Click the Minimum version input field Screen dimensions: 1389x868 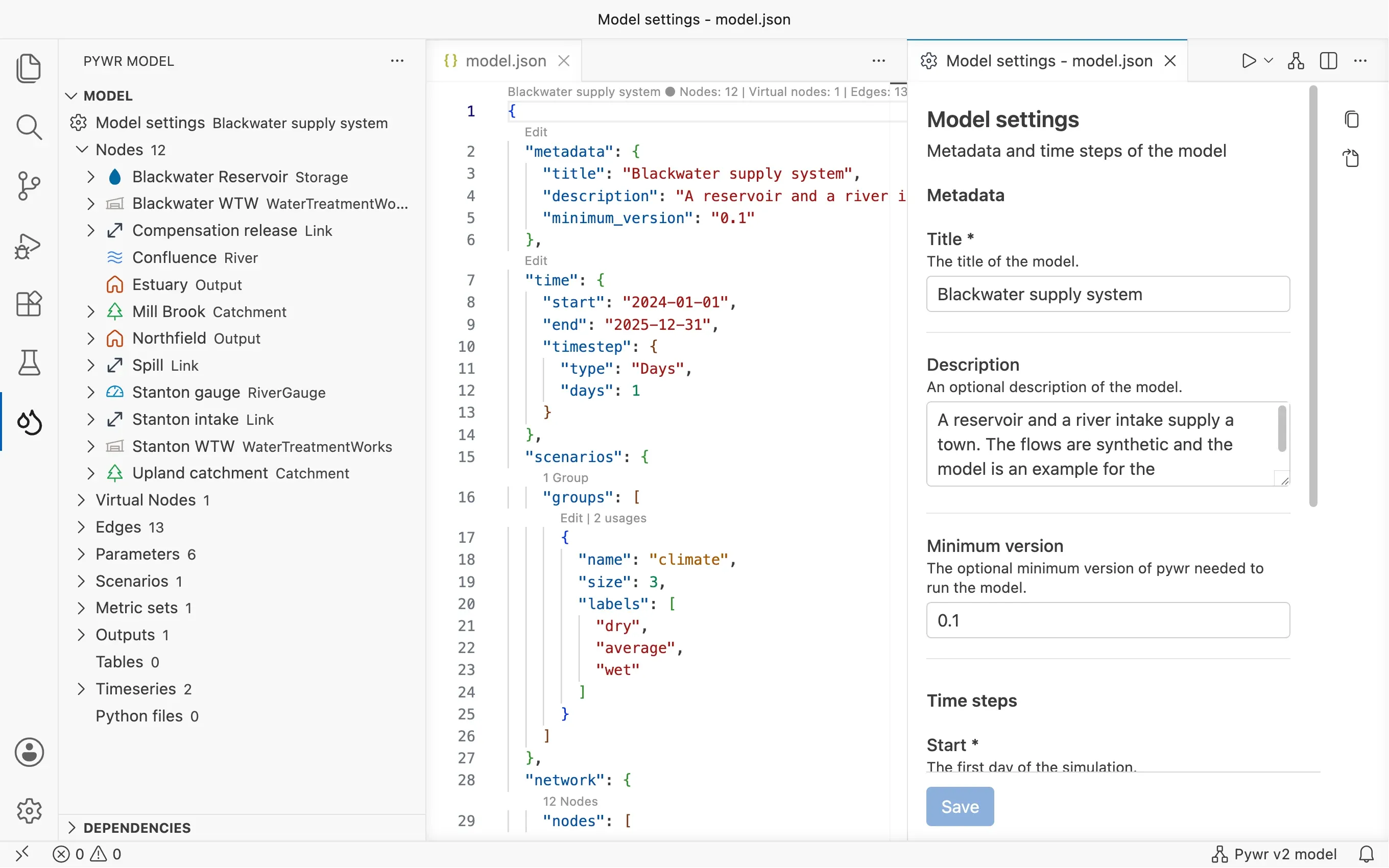(x=1108, y=620)
